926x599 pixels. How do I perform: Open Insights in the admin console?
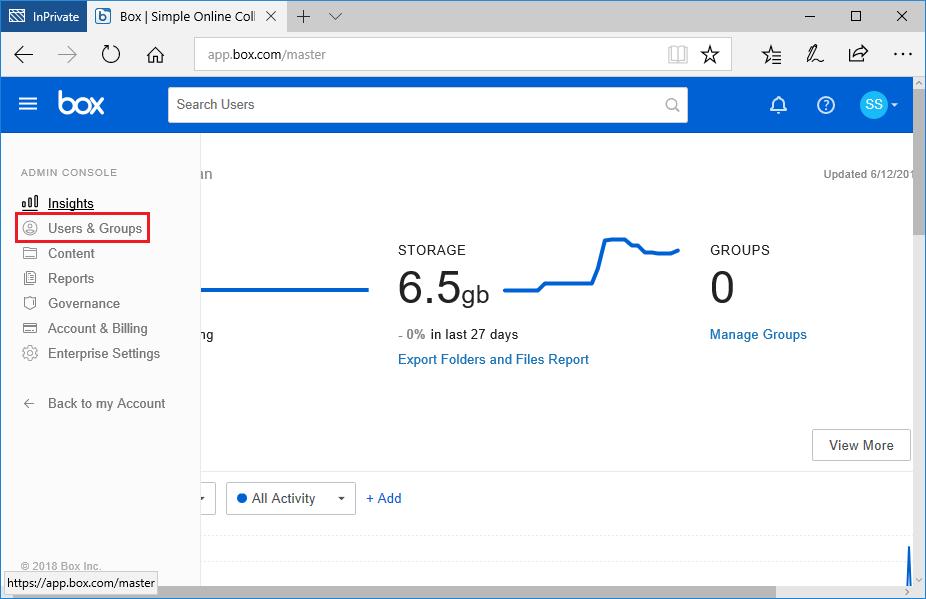point(71,203)
